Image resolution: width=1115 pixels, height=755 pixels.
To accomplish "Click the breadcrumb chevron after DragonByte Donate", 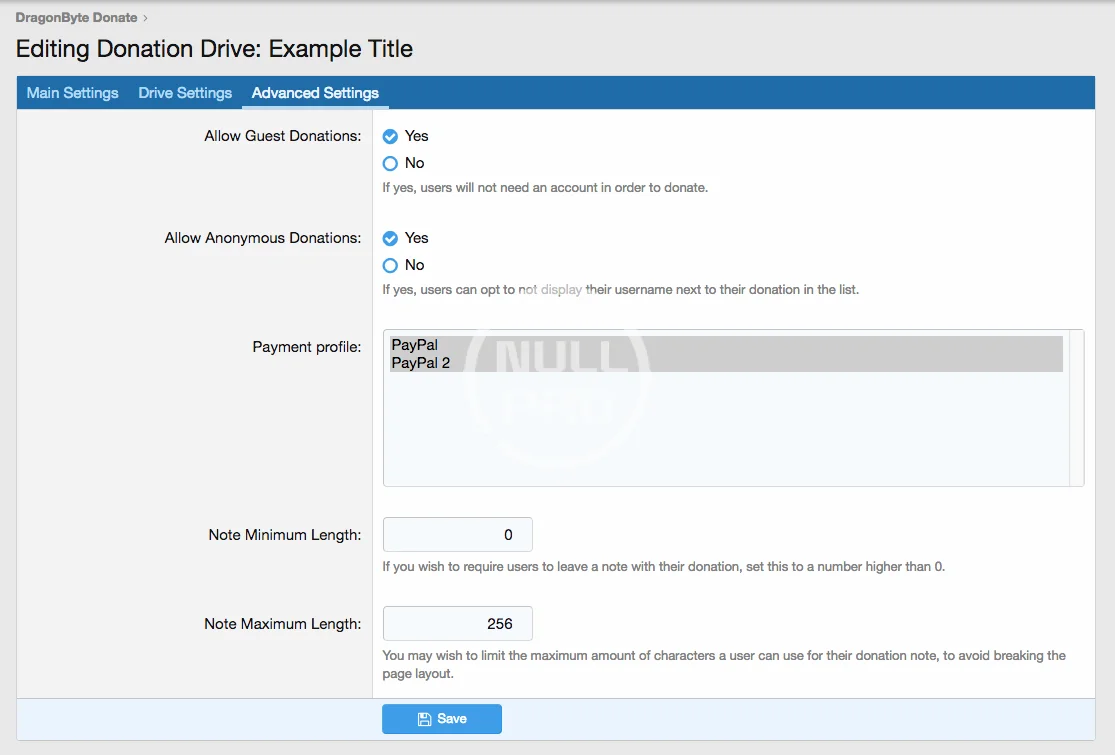I will click(x=145, y=18).
